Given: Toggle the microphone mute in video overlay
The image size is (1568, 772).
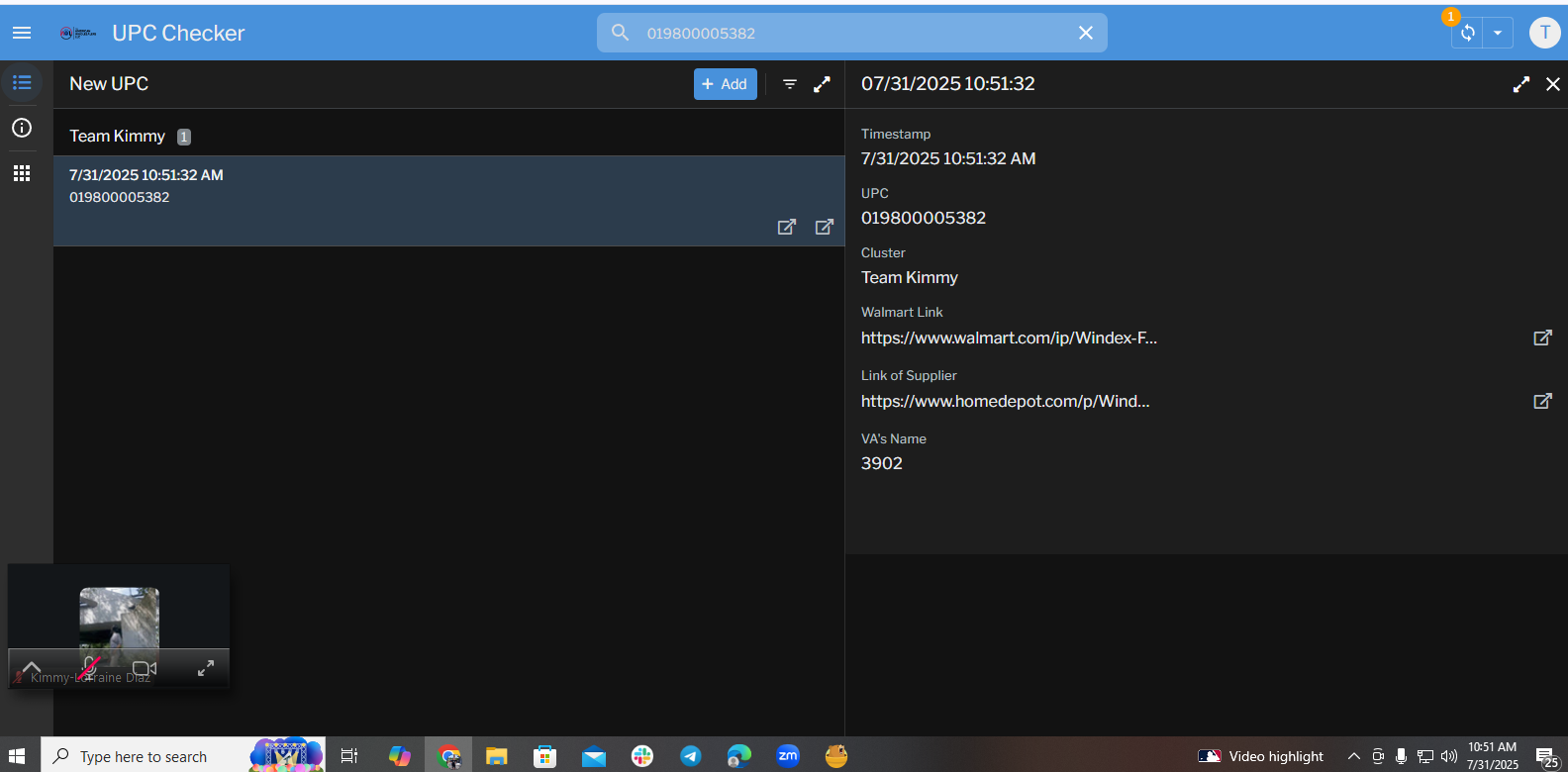Looking at the screenshot, I should click(89, 668).
